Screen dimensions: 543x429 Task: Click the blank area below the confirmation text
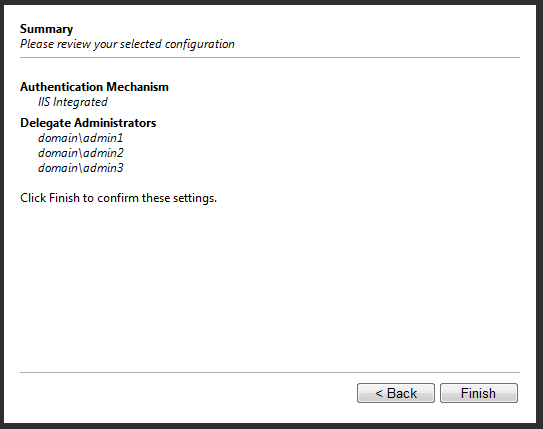click(x=270, y=287)
